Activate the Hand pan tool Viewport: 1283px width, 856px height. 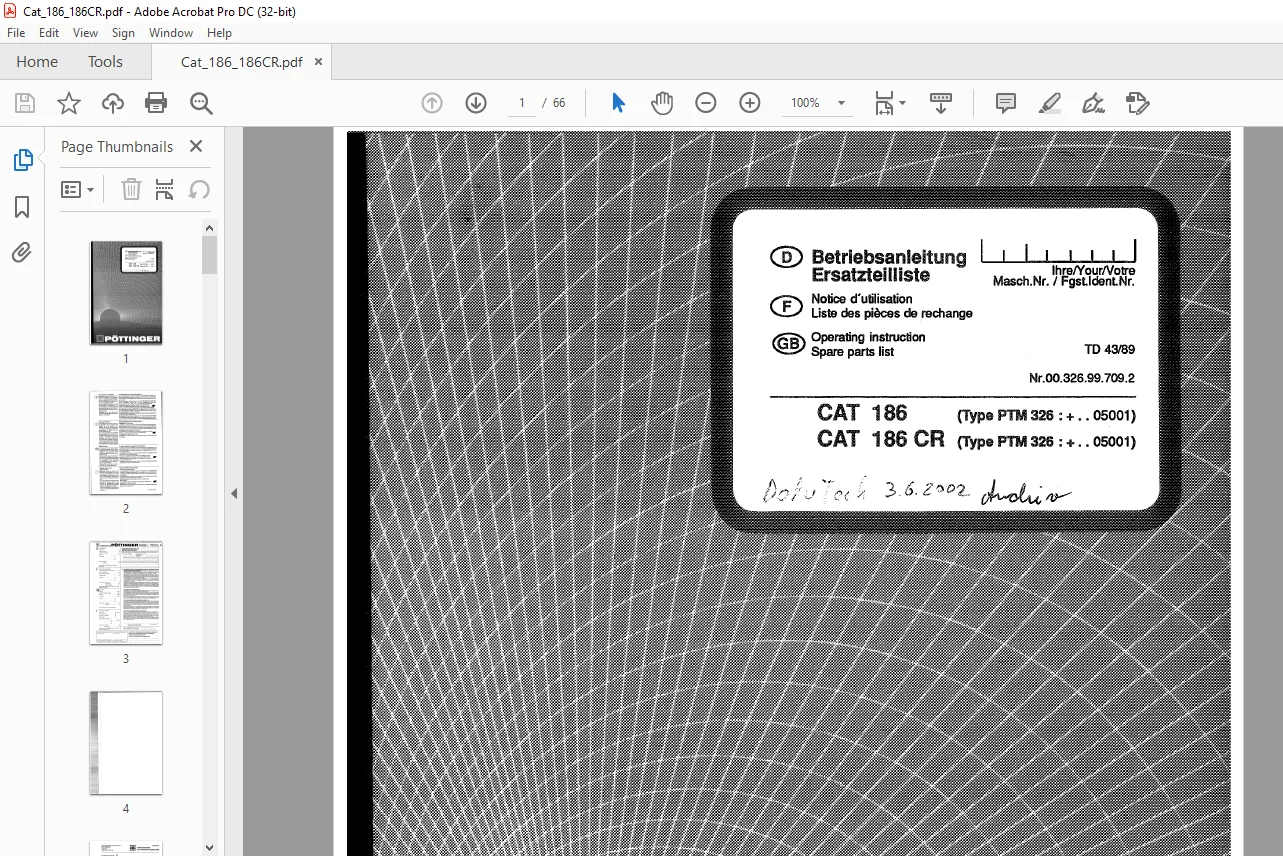point(662,103)
